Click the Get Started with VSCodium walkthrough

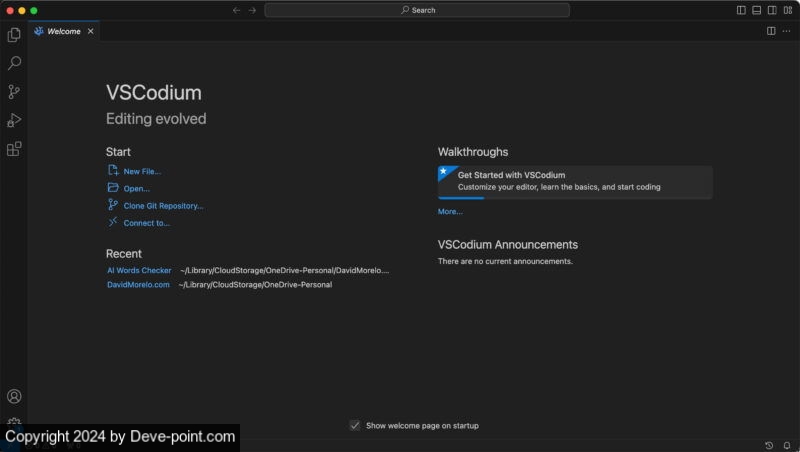[x=575, y=181]
